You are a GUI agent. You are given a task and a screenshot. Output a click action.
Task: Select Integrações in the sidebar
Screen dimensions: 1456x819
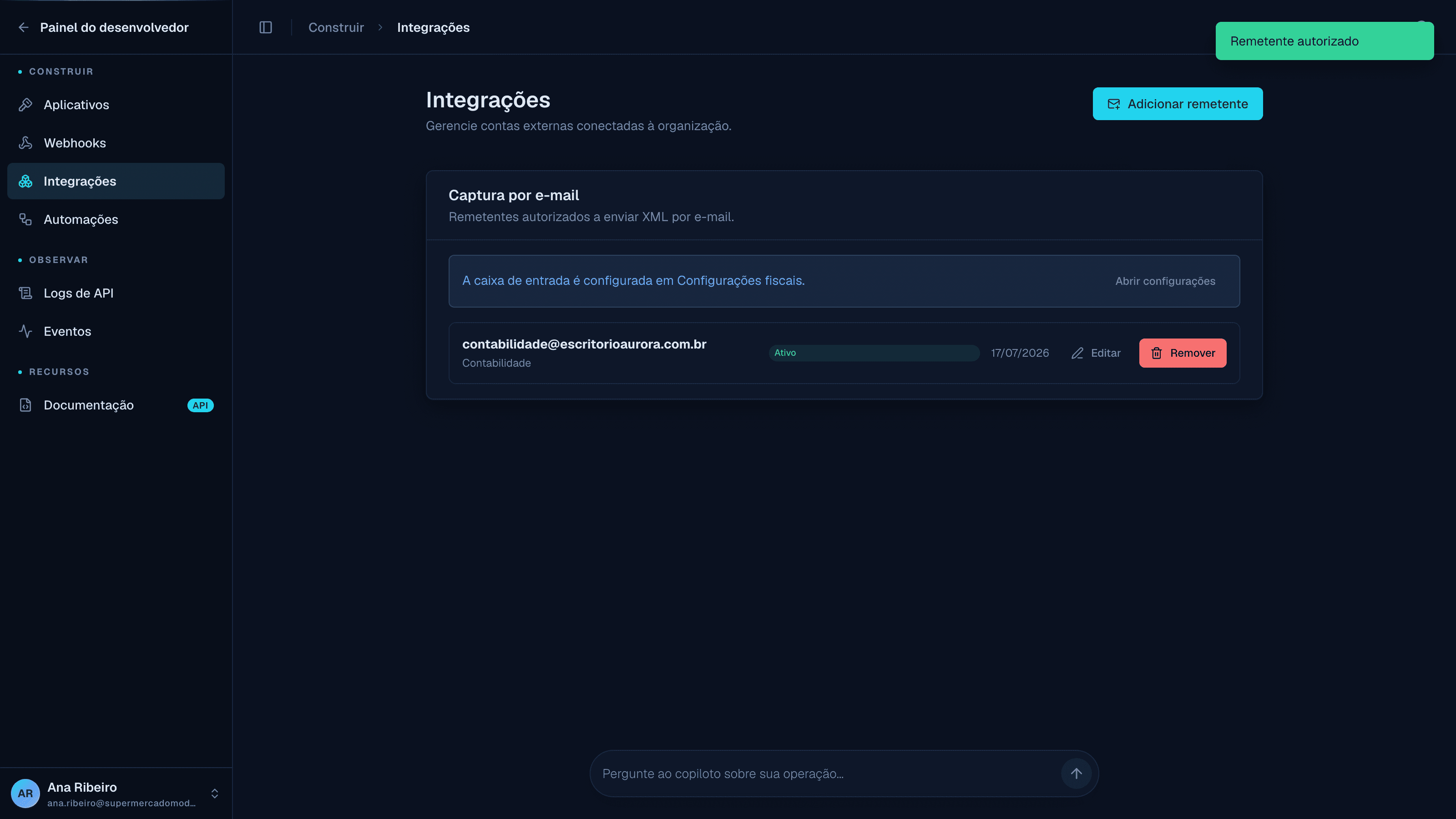pyautogui.click(x=116, y=181)
